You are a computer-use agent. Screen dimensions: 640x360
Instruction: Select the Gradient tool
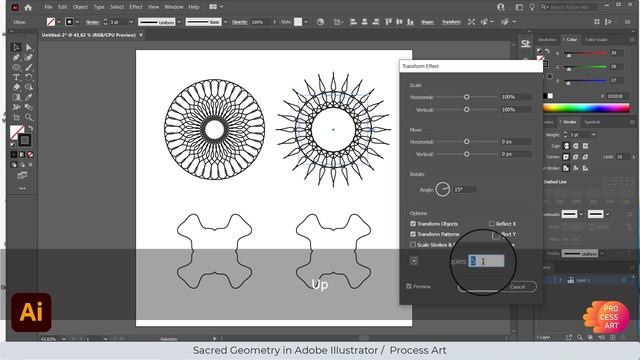coord(16,97)
